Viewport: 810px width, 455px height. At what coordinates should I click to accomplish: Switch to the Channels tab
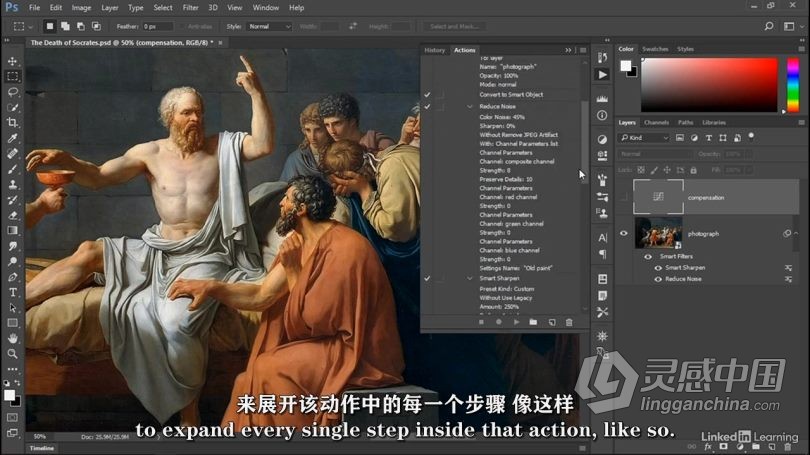[657, 122]
